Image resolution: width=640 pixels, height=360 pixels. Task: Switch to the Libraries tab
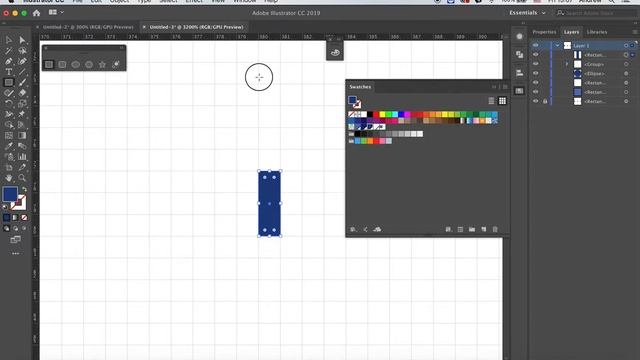pos(597,32)
